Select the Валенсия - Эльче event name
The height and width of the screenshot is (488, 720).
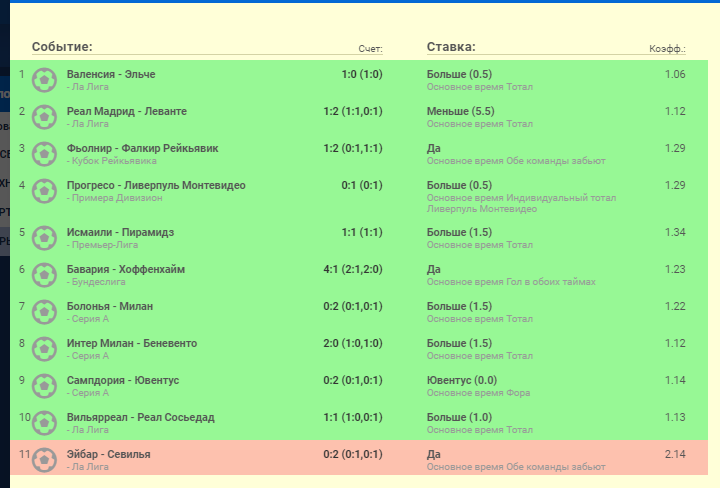click(x=111, y=74)
